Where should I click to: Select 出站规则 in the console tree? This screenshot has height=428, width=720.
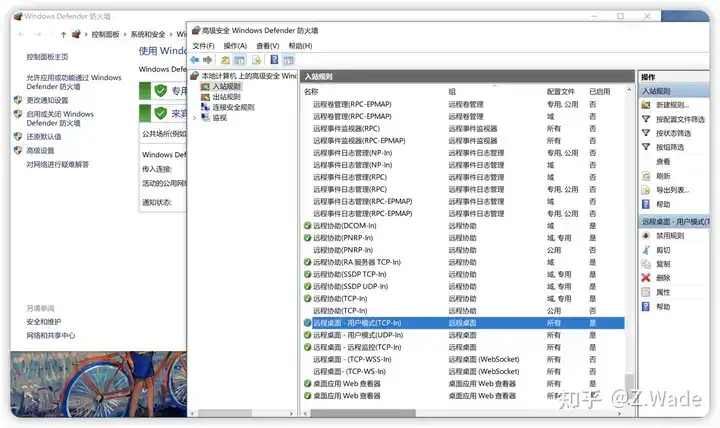226,97
